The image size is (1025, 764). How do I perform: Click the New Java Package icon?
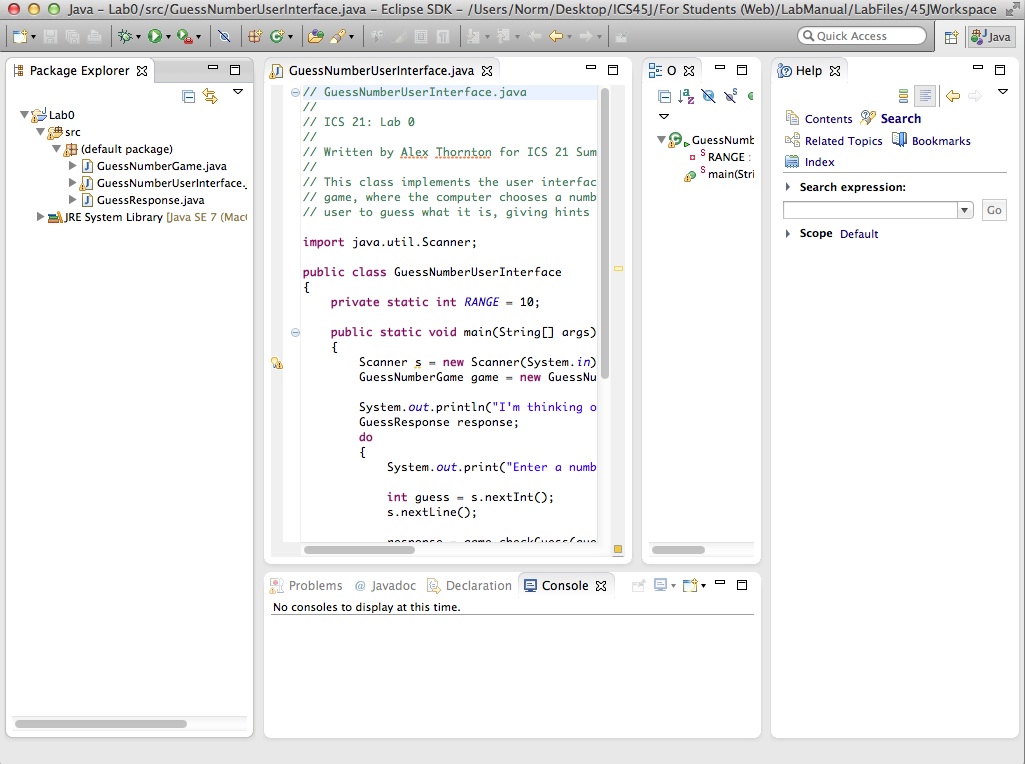[x=254, y=37]
